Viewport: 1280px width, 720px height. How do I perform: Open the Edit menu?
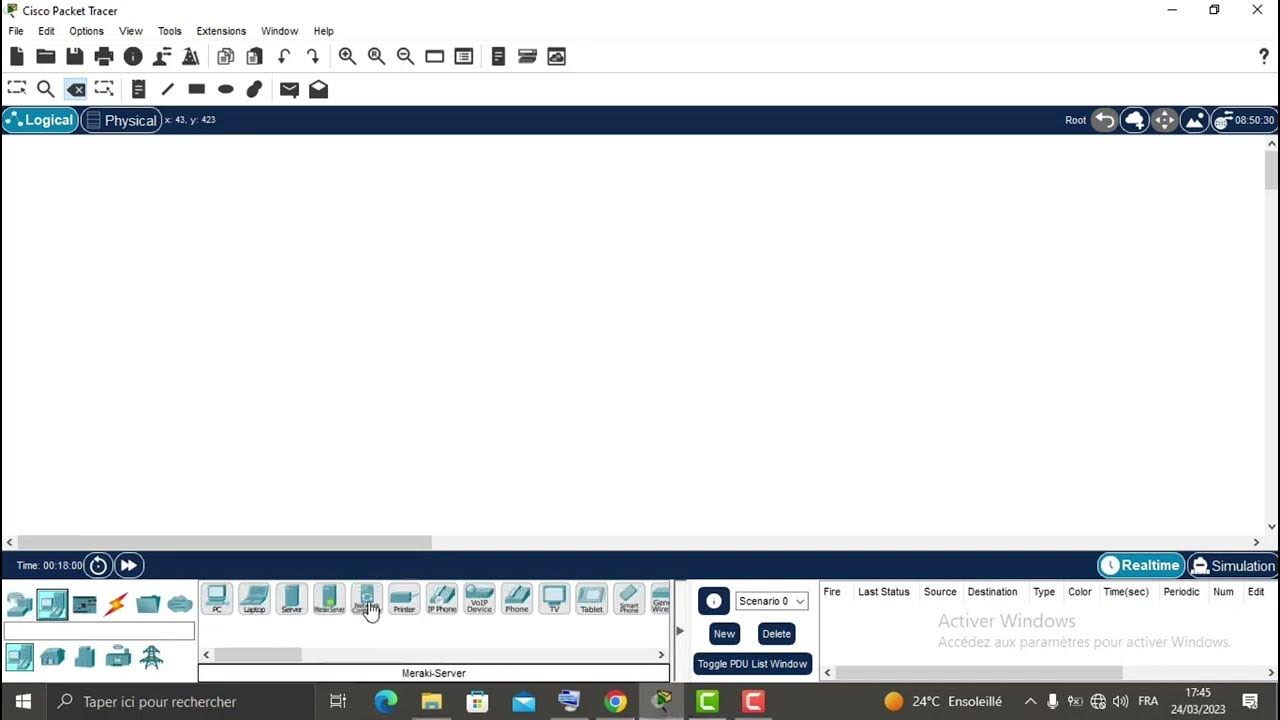46,31
